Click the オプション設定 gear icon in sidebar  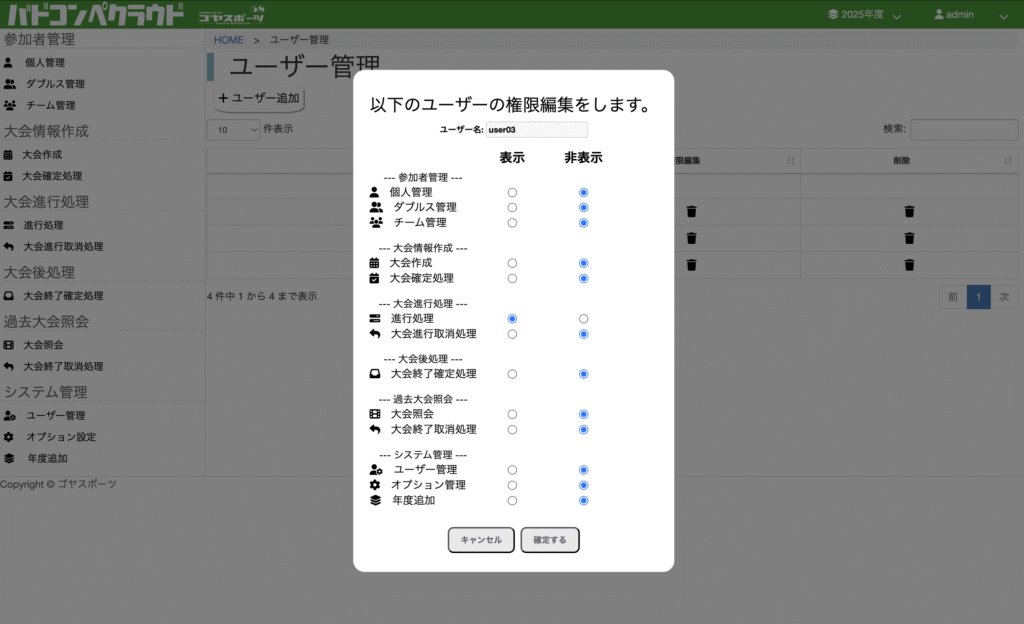pos(9,437)
